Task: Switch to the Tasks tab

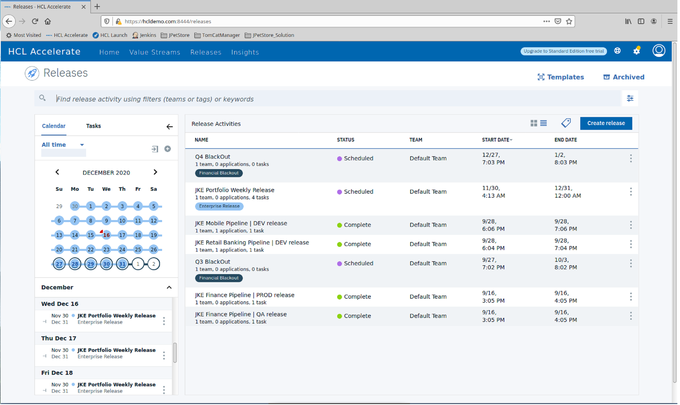Action: coord(93,126)
